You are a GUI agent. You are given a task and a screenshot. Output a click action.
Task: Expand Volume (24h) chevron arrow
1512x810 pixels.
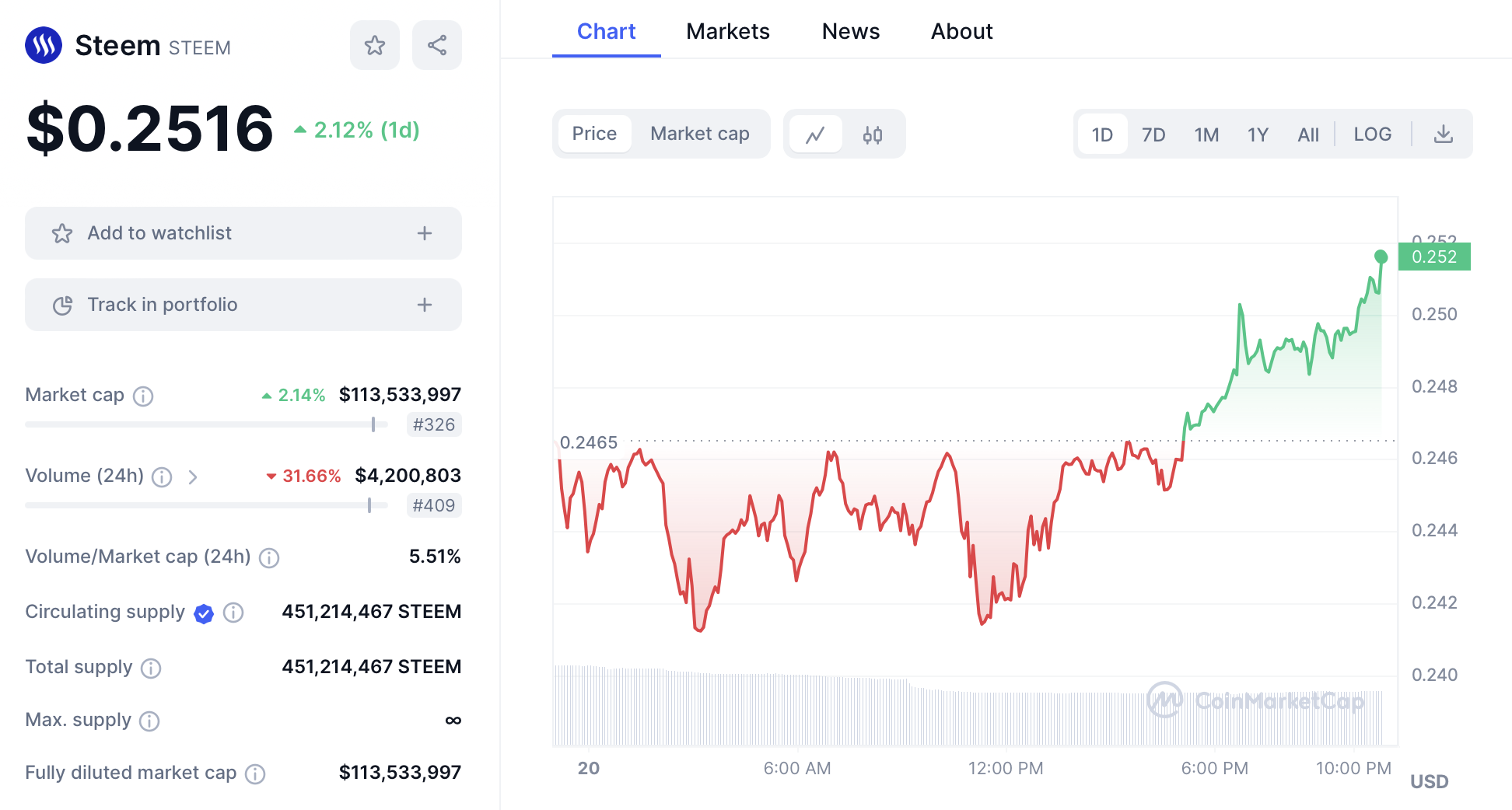(193, 477)
